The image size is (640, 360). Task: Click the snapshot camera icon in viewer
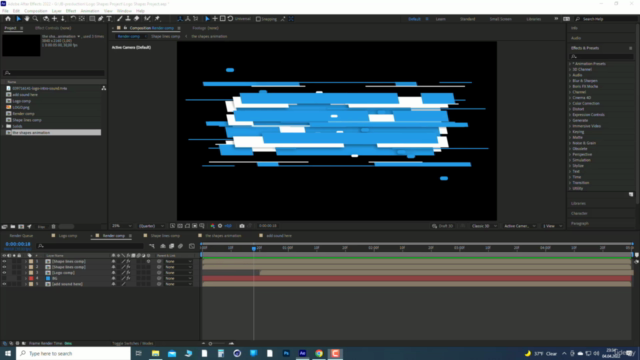242,226
